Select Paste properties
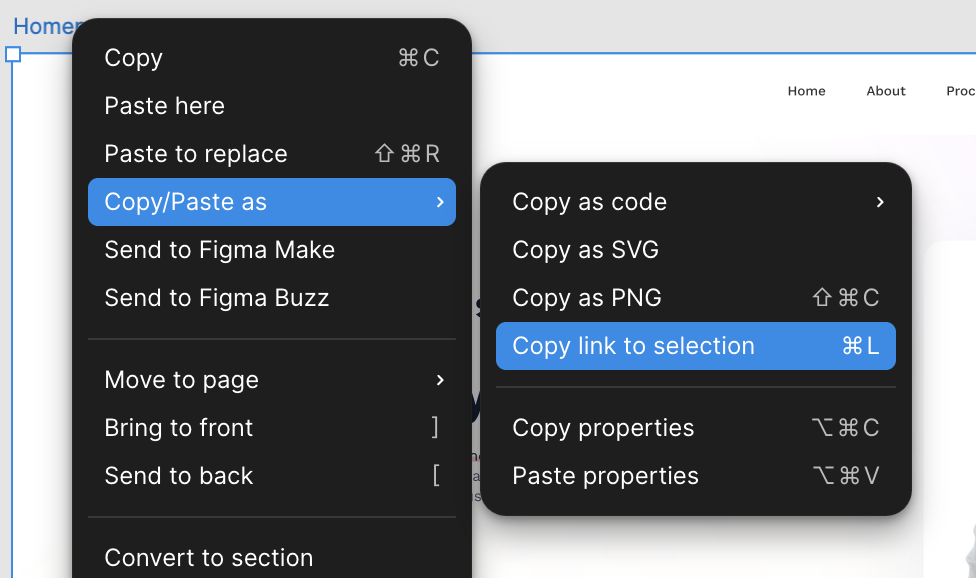The image size is (976, 578). (x=606, y=476)
